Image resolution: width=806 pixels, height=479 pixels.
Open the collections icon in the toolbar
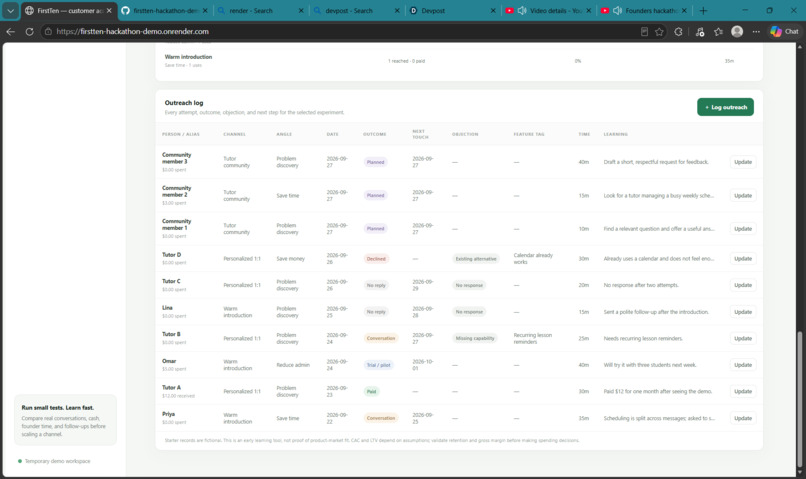click(700, 31)
